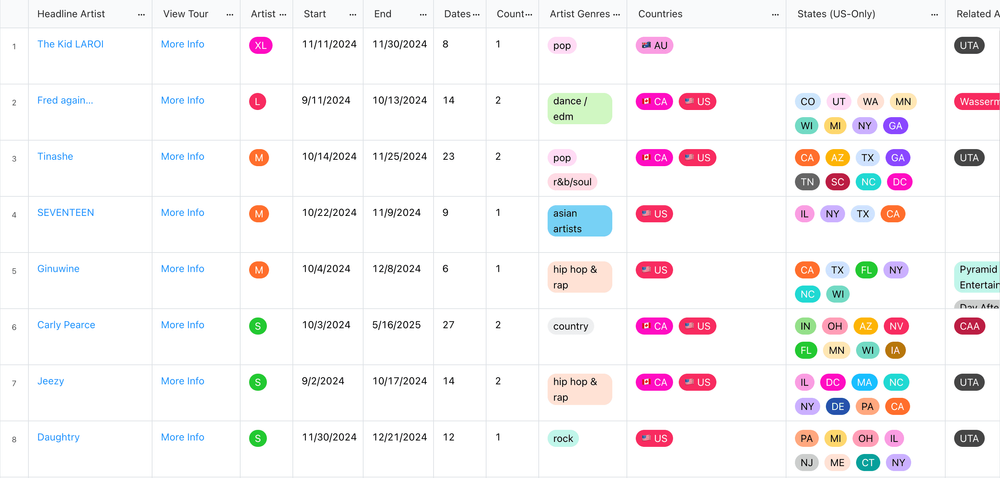Click the UT state tag in Fred again... row

839,101
